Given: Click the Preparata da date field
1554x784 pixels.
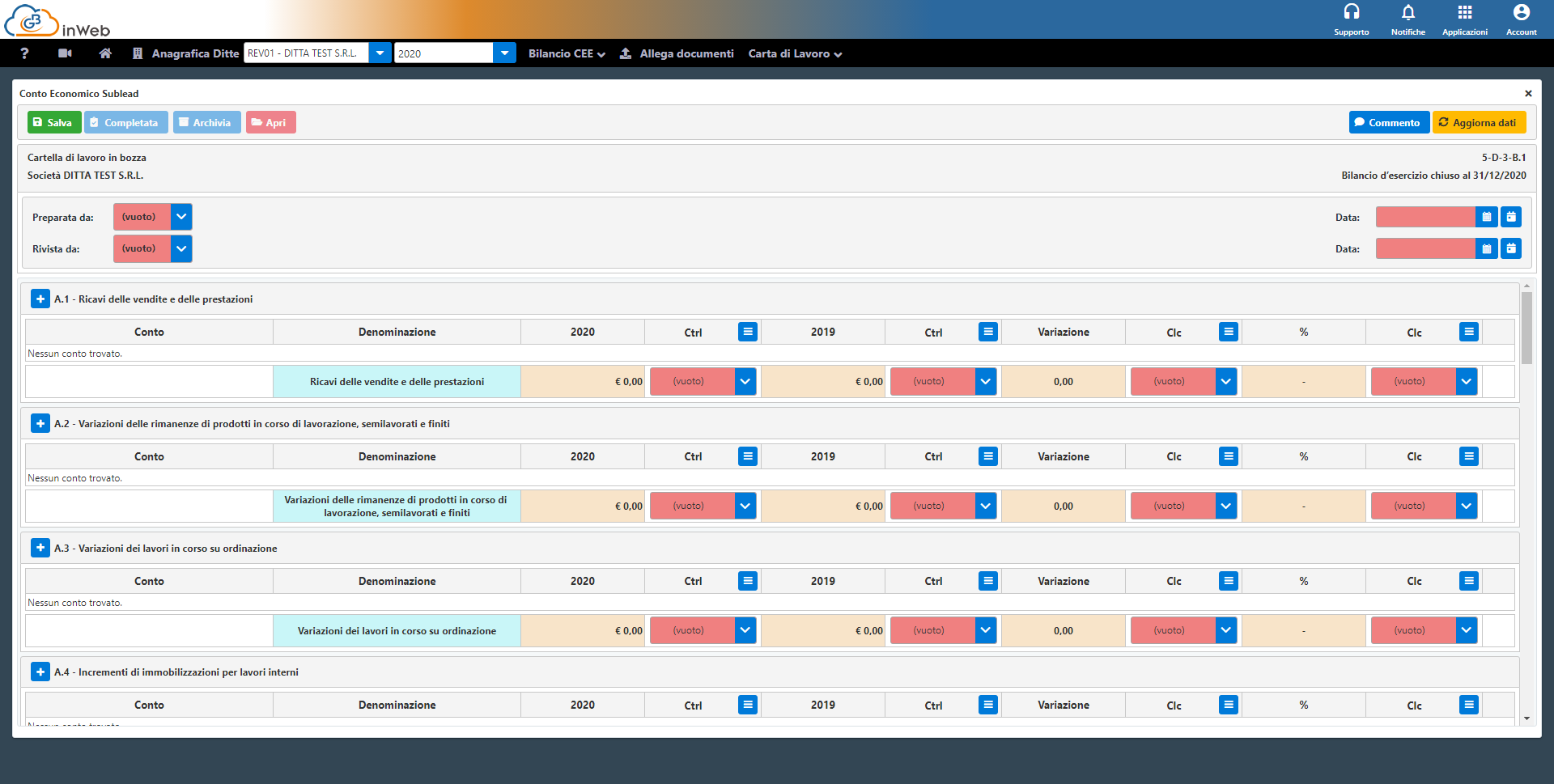Looking at the screenshot, I should coord(1425,217).
